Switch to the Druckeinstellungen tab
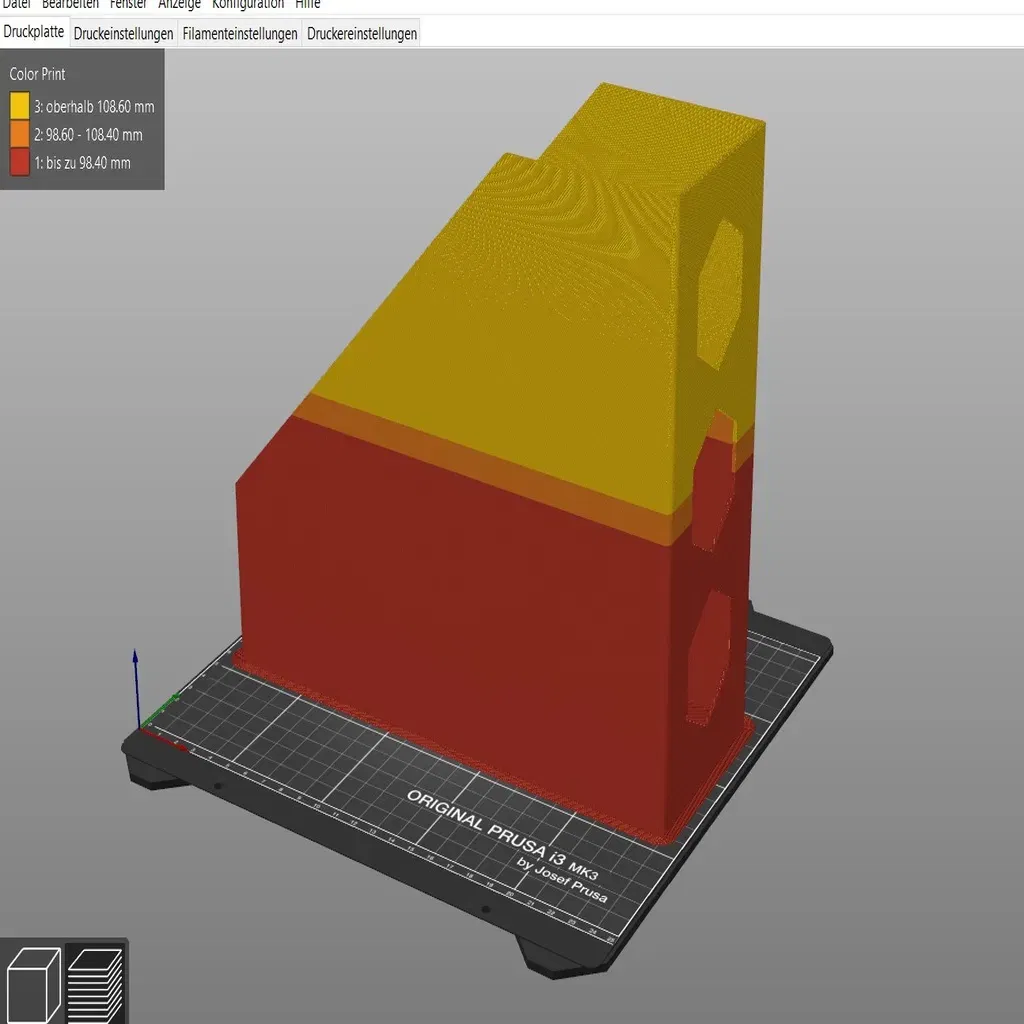This screenshot has height=1024, width=1024. point(123,33)
